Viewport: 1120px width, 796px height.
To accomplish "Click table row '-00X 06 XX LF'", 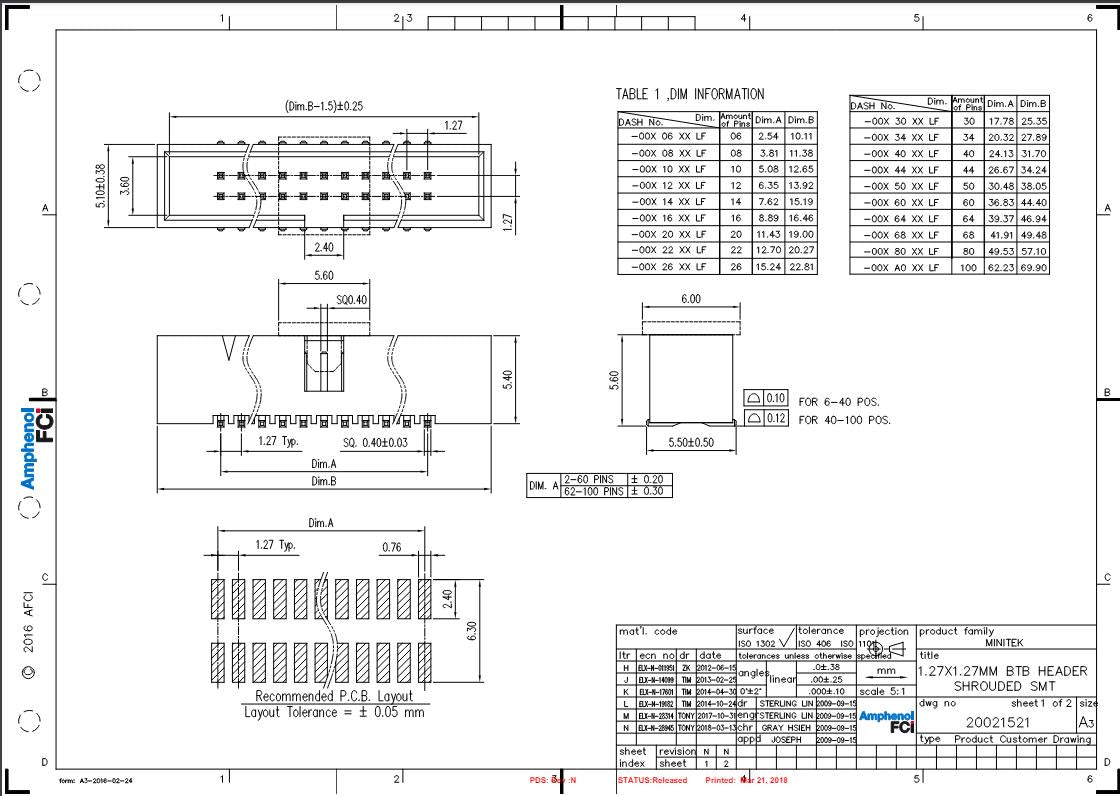I will click(717, 136).
